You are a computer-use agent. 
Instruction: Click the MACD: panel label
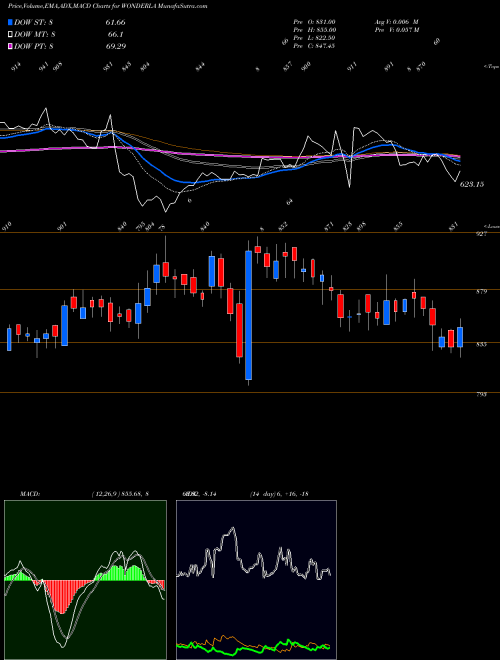coord(29,494)
